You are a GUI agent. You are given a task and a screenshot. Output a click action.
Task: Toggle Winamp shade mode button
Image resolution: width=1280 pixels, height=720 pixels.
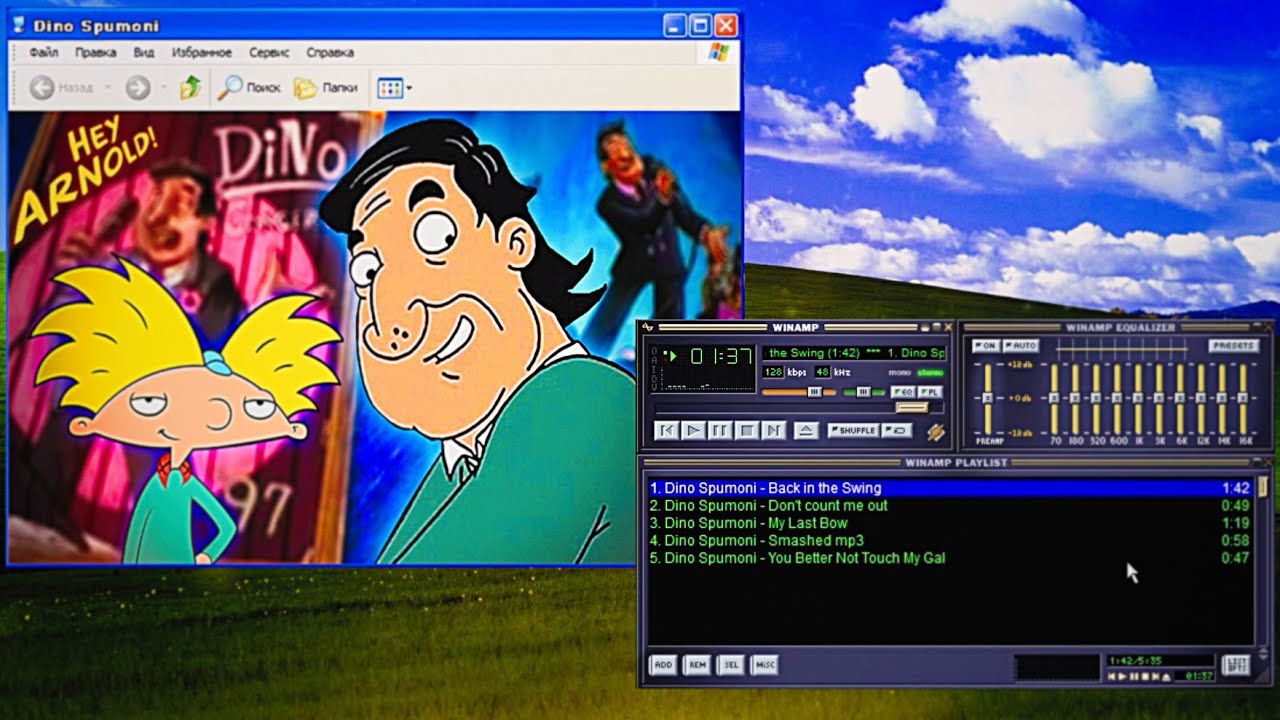coord(937,327)
